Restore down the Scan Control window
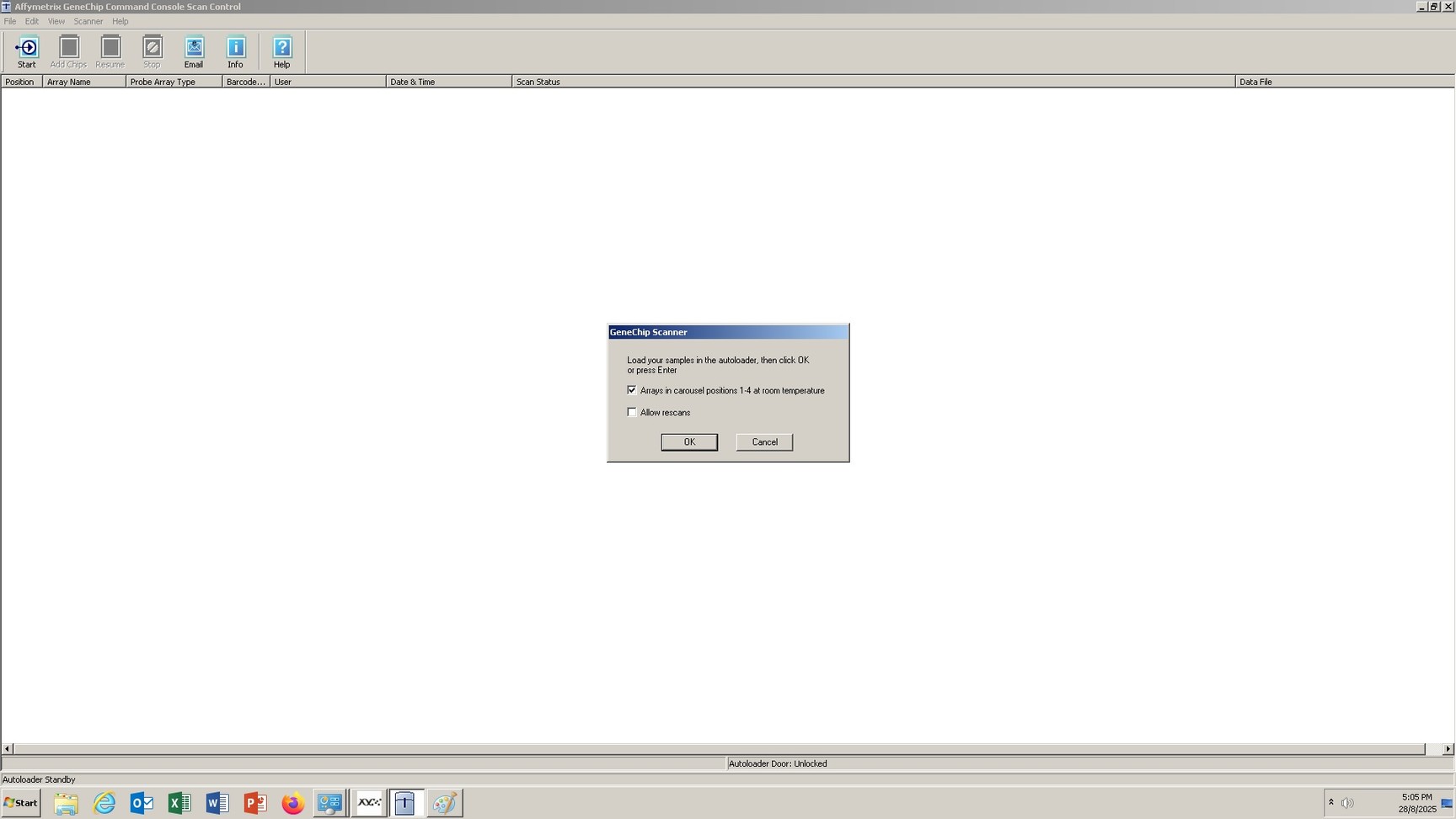Image resolution: width=1456 pixels, height=819 pixels. pos(1434,7)
